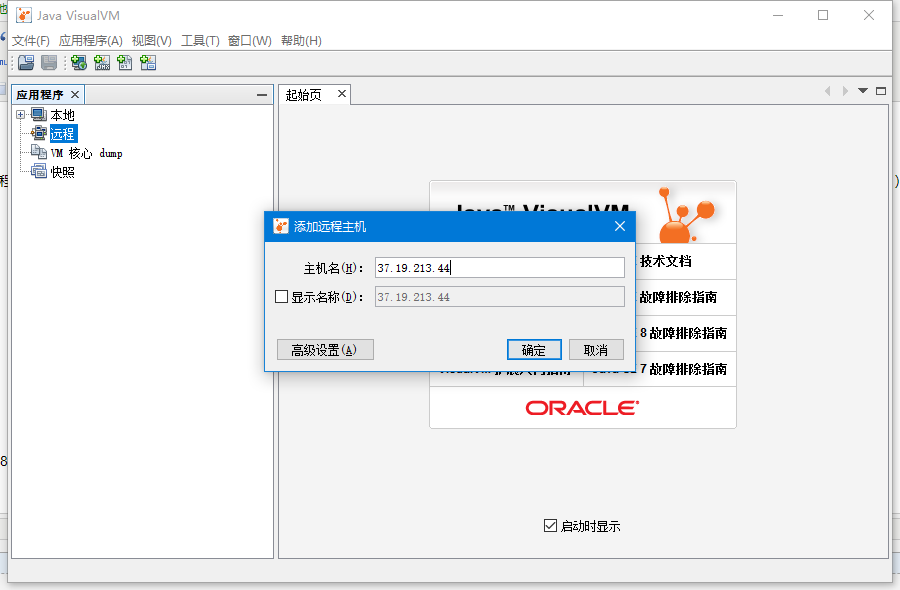
Task: Confirm with the 确定 button
Action: tap(534, 350)
